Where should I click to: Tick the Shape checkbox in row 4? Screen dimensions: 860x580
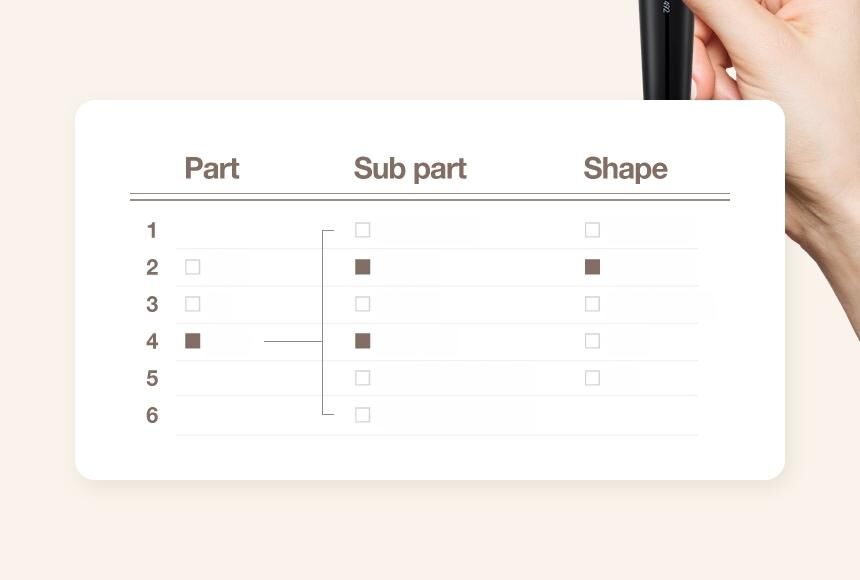(593, 341)
